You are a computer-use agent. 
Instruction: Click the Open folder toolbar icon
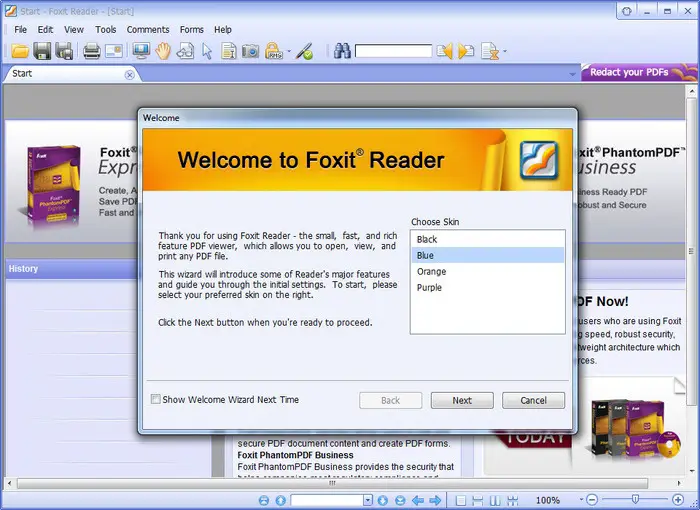click(20, 51)
